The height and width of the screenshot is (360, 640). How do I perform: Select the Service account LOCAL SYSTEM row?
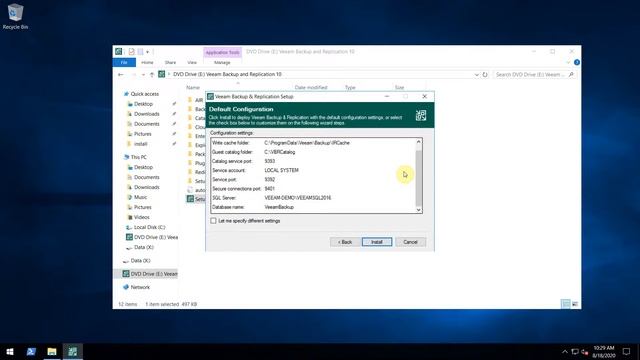click(312, 170)
